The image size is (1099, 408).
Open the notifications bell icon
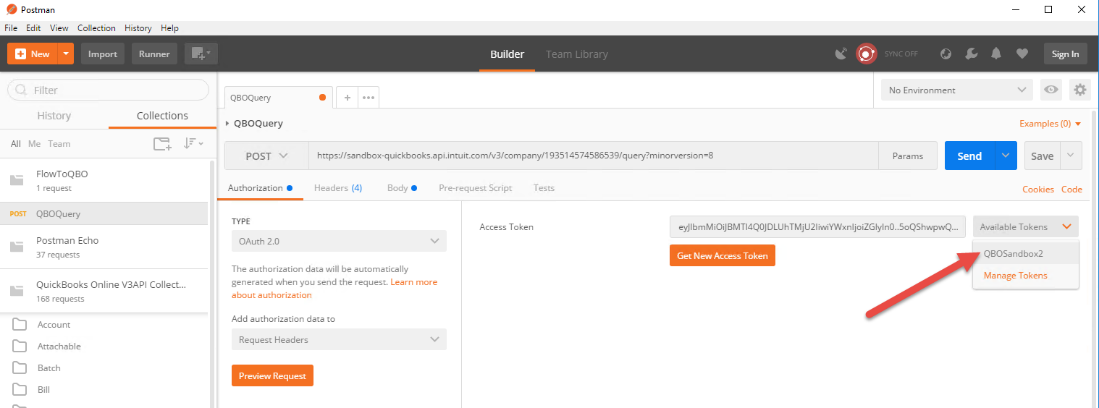(996, 54)
